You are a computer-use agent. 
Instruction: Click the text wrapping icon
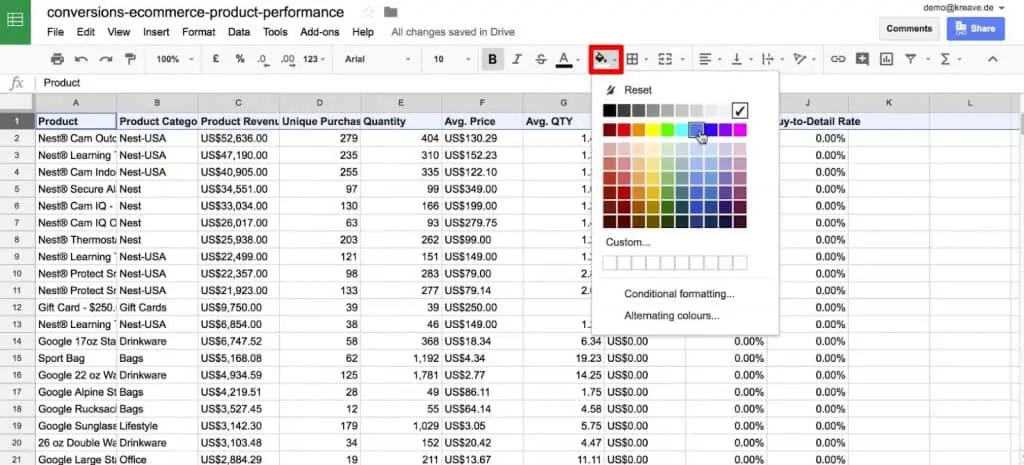click(768, 59)
